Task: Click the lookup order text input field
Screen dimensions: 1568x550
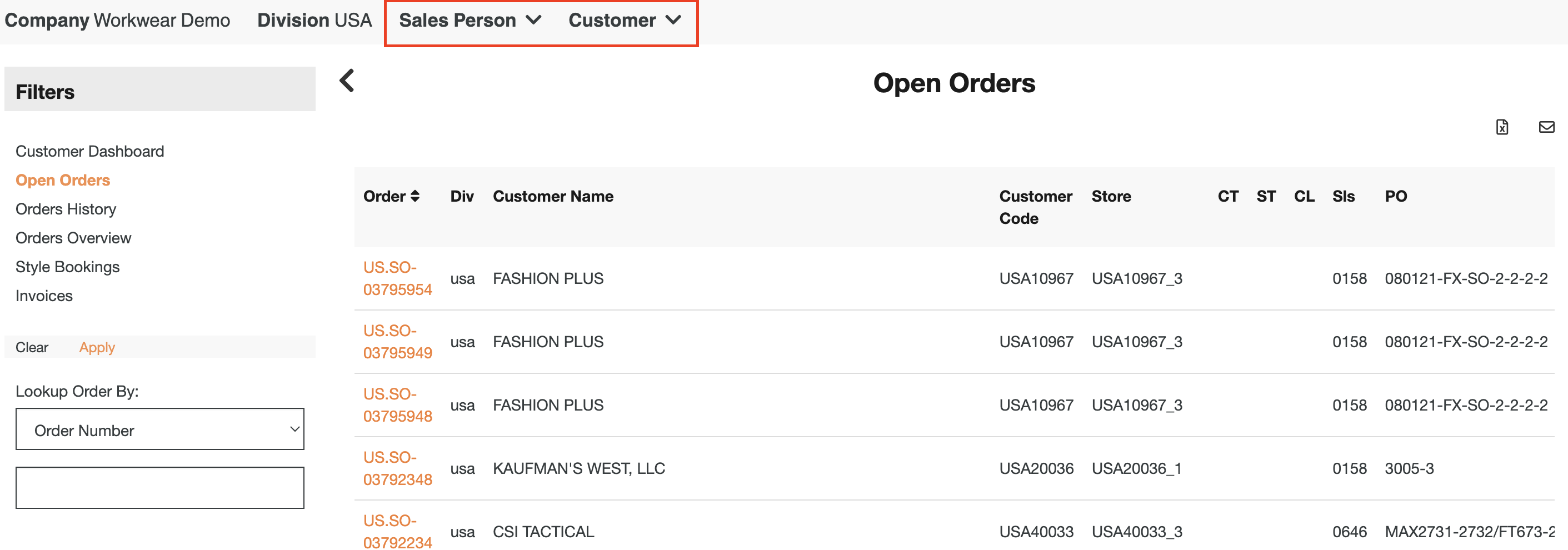Action: click(x=159, y=487)
